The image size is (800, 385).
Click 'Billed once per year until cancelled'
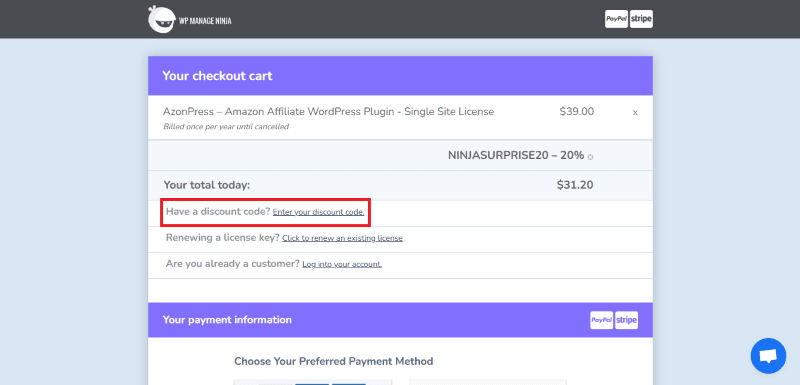[x=226, y=126]
